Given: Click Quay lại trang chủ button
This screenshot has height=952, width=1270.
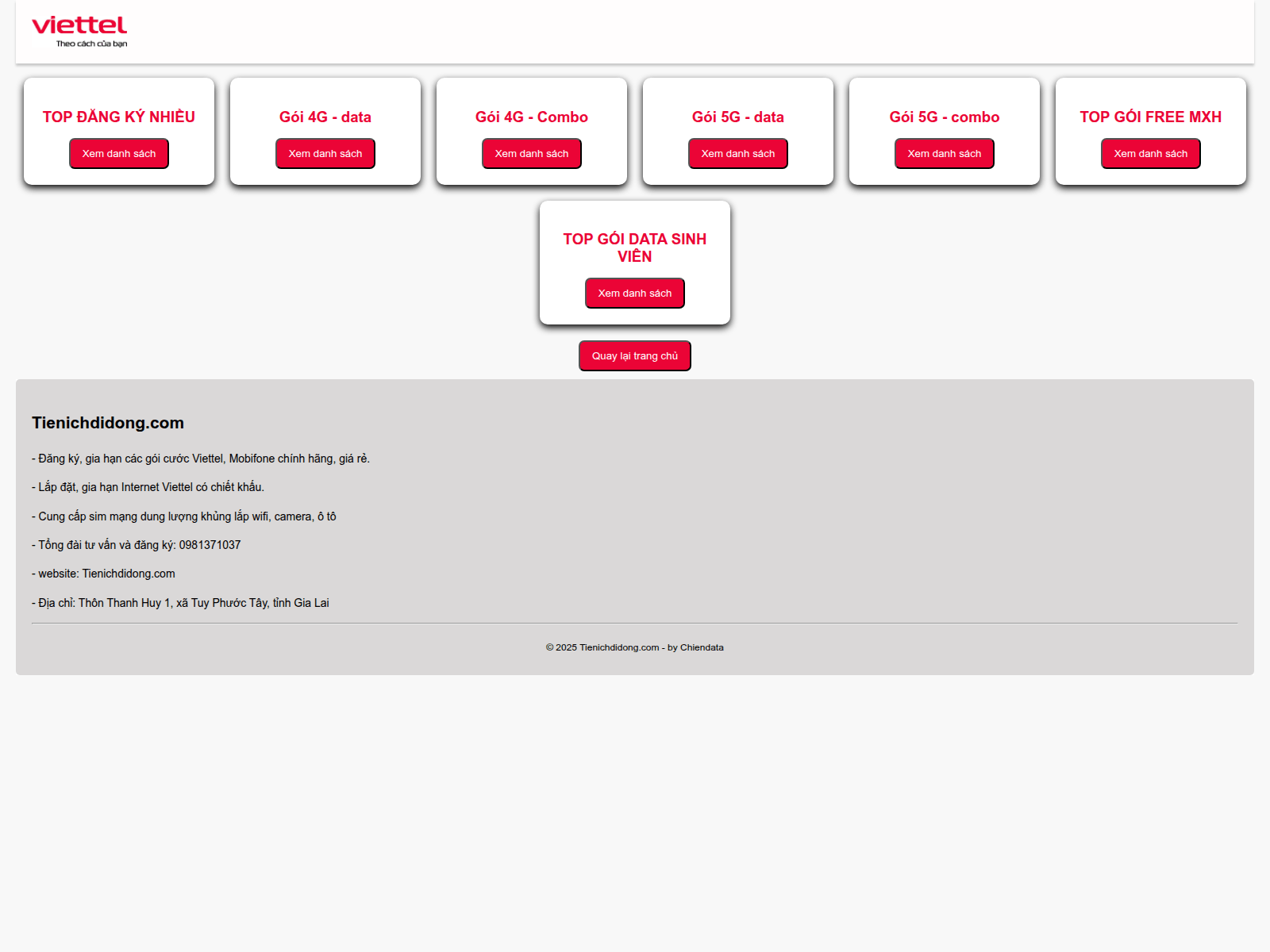Looking at the screenshot, I should point(635,356).
